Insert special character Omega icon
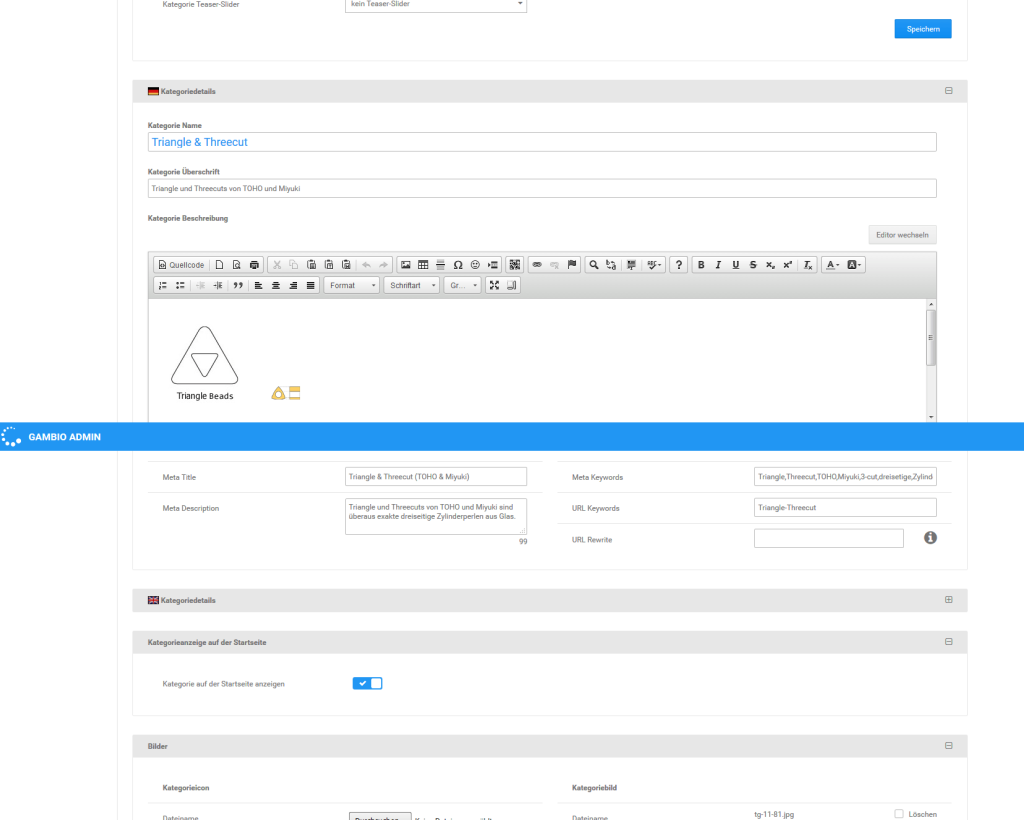 click(x=457, y=265)
